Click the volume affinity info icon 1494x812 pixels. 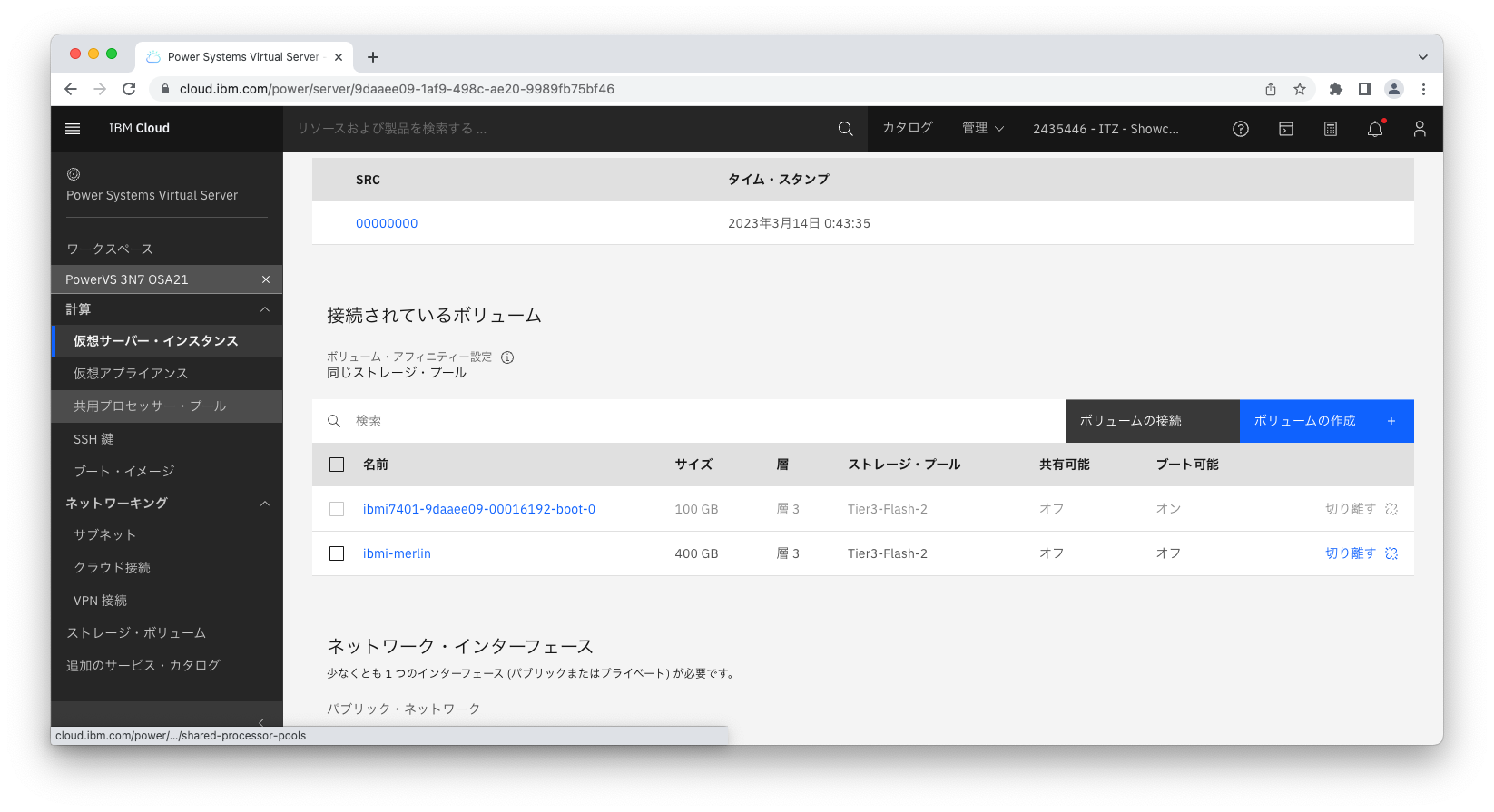pyautogui.click(x=507, y=357)
